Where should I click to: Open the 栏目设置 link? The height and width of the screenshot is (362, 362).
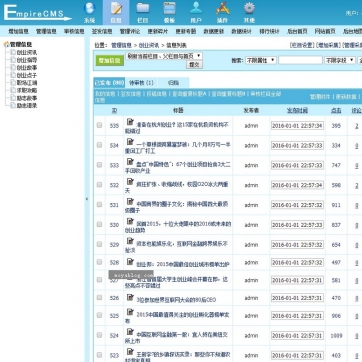coord(302,45)
